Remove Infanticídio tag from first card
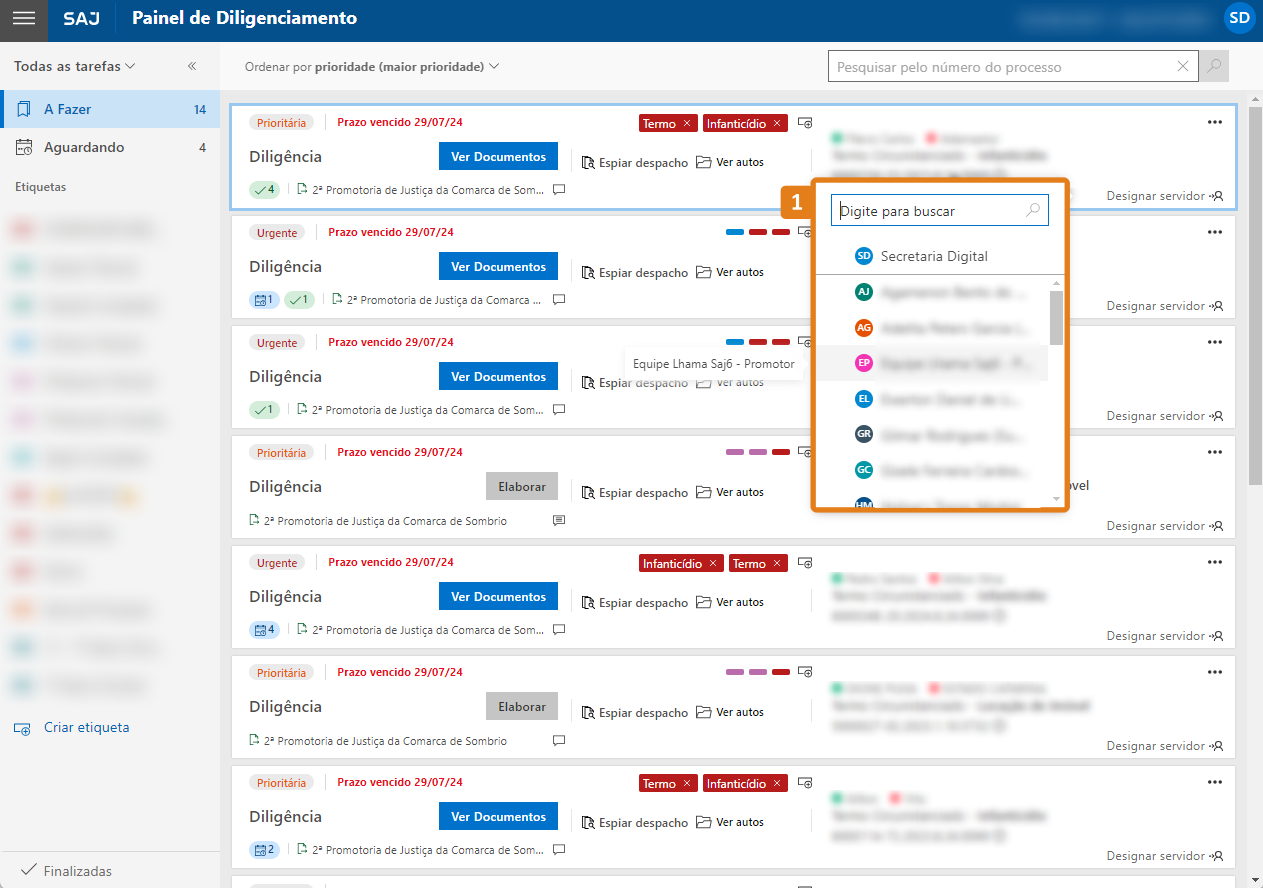 [x=777, y=123]
